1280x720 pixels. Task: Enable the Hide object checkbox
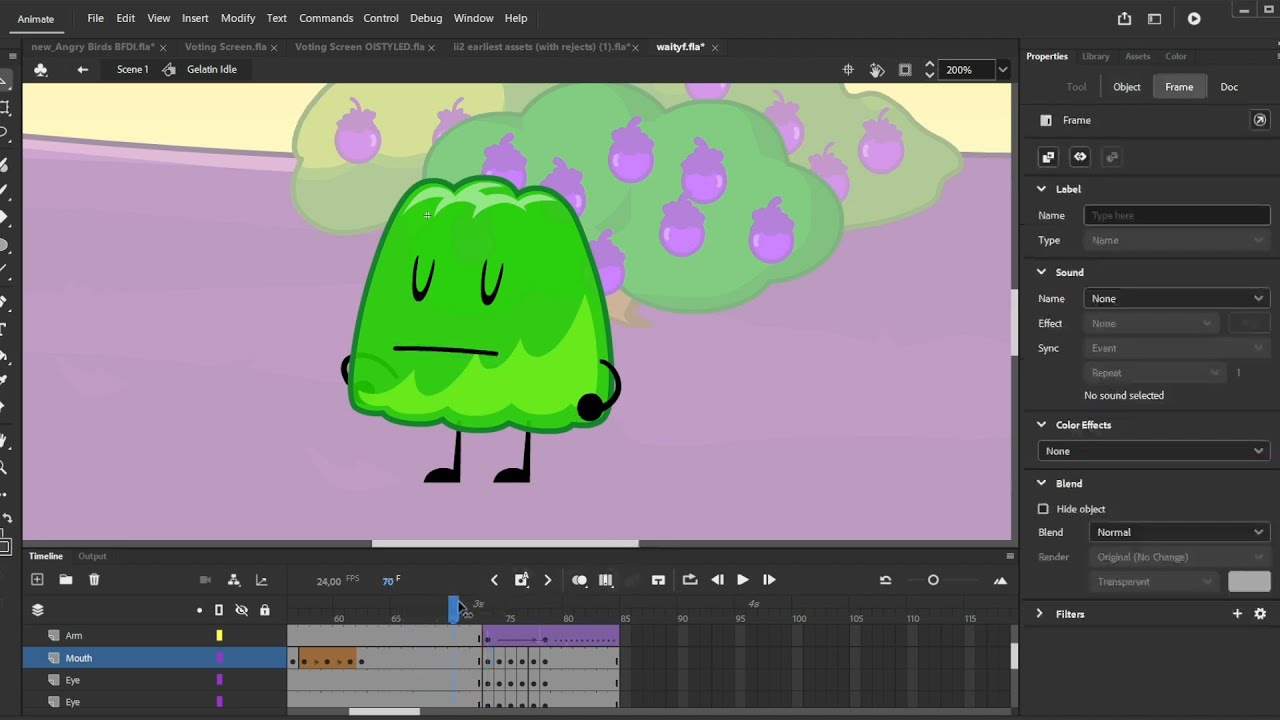click(x=1043, y=509)
